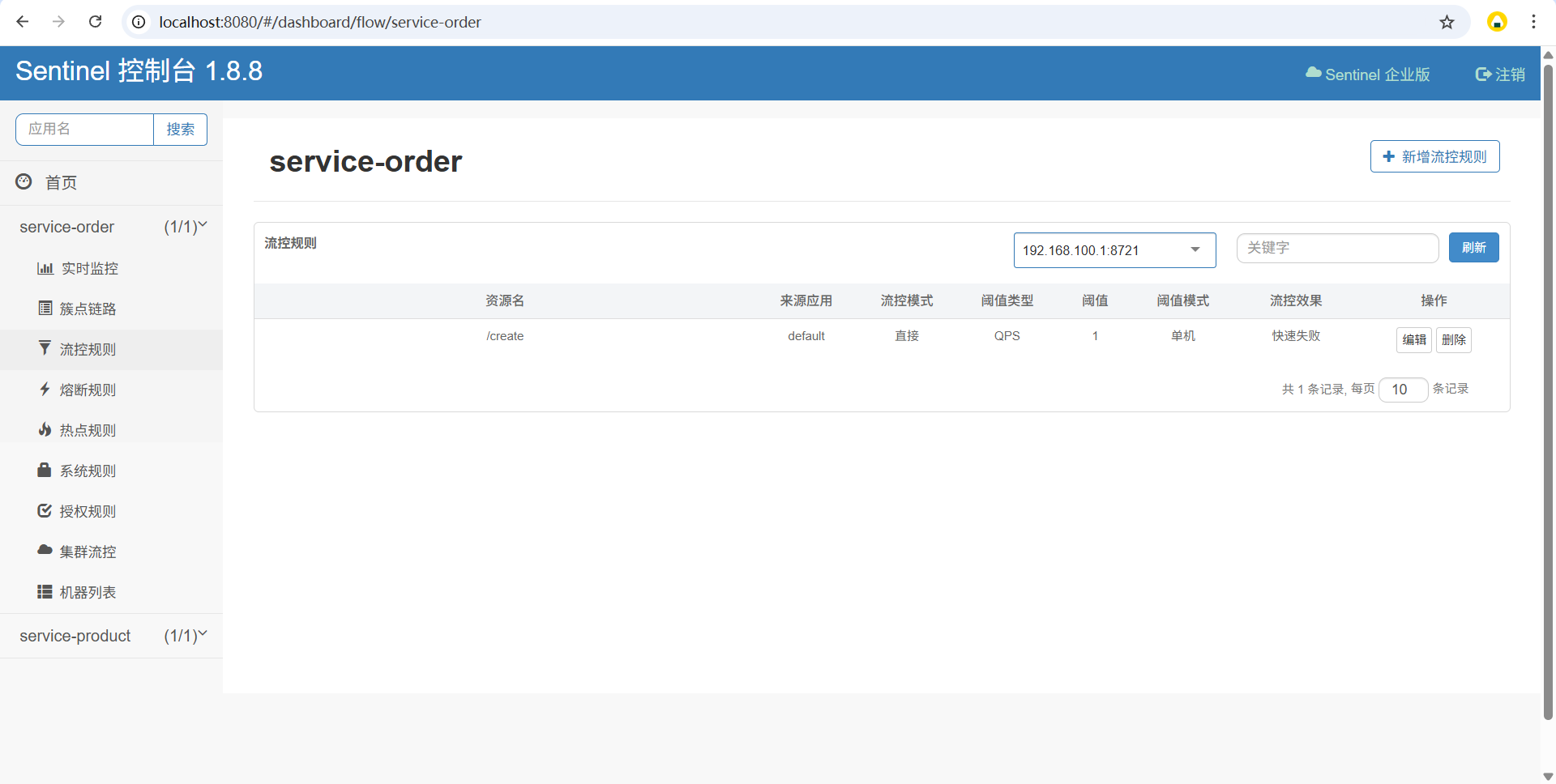Image resolution: width=1556 pixels, height=784 pixels.
Task: Go to 首页 in the sidebar
Action: (x=111, y=182)
